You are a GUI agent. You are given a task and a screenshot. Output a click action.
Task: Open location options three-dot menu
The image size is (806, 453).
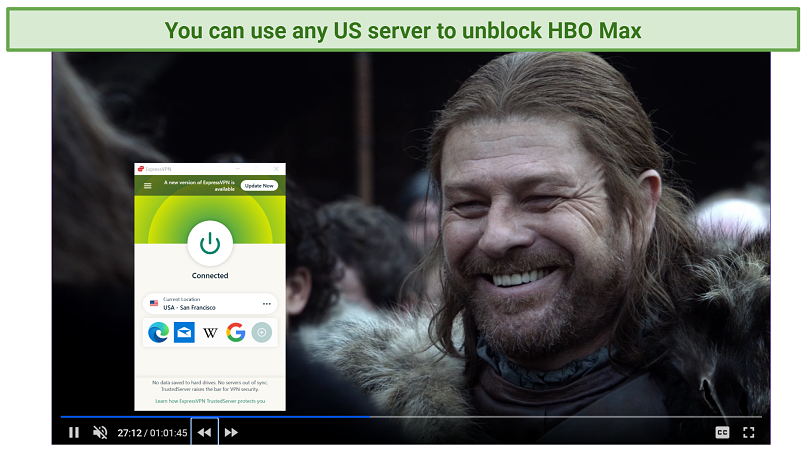267,303
